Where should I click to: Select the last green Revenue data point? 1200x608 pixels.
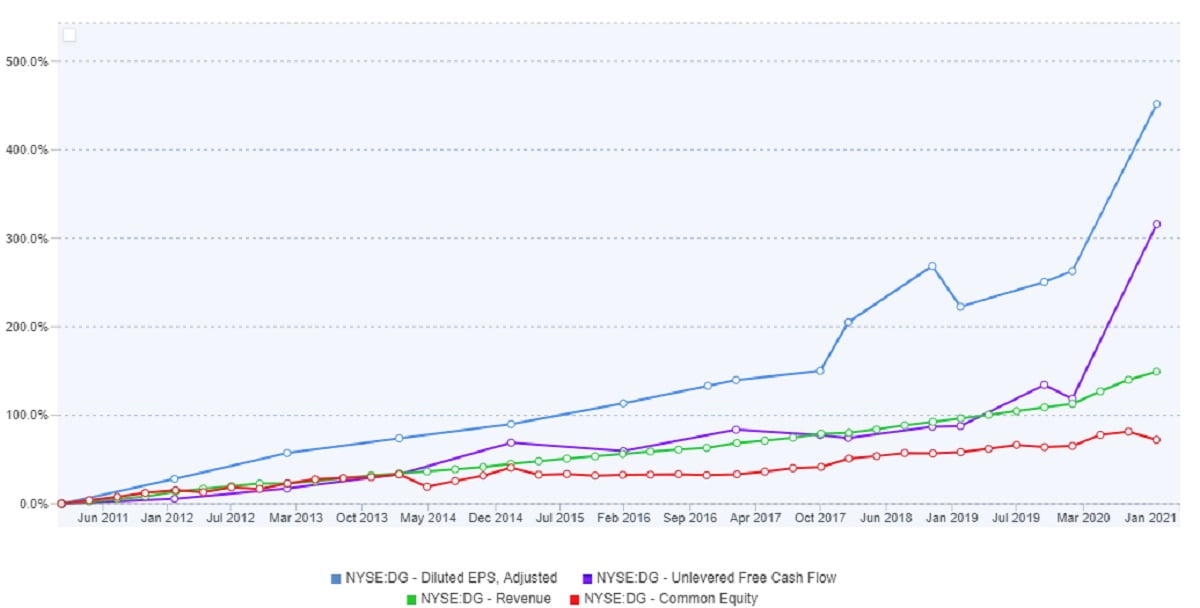[x=1156, y=371]
